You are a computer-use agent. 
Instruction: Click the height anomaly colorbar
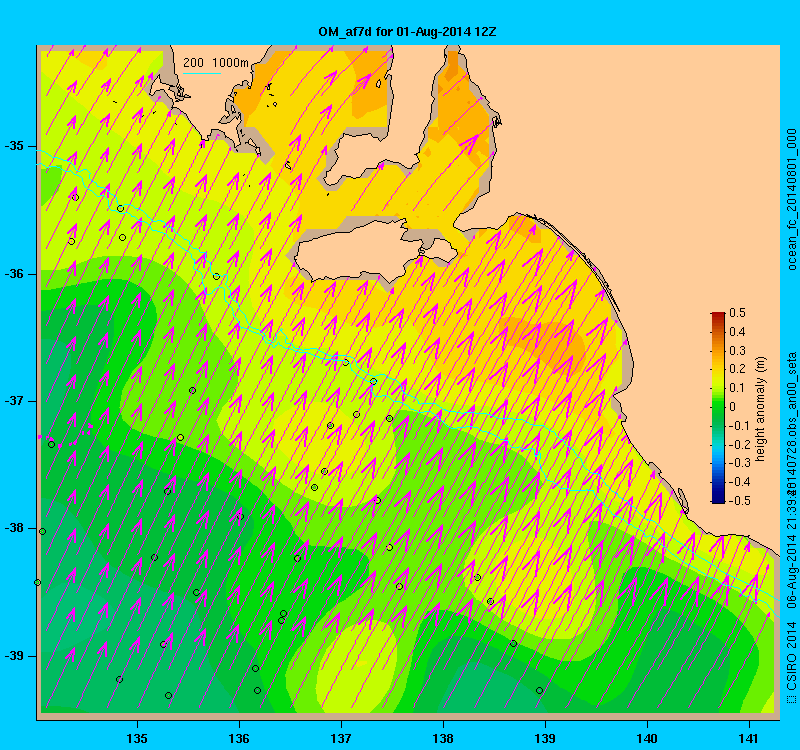[718, 408]
